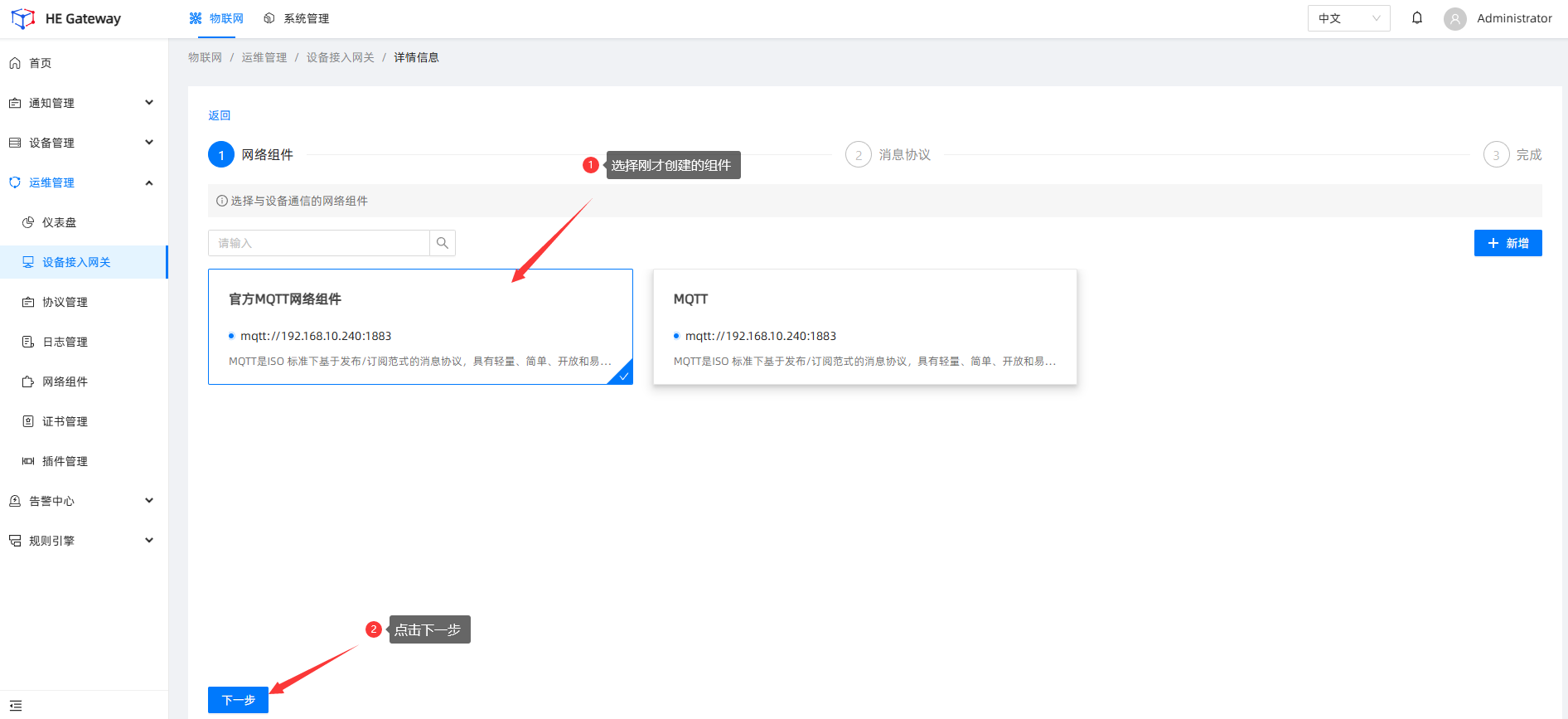The image size is (1568, 719).
Task: Click the plus icon in 新增 button
Action: (1493, 243)
